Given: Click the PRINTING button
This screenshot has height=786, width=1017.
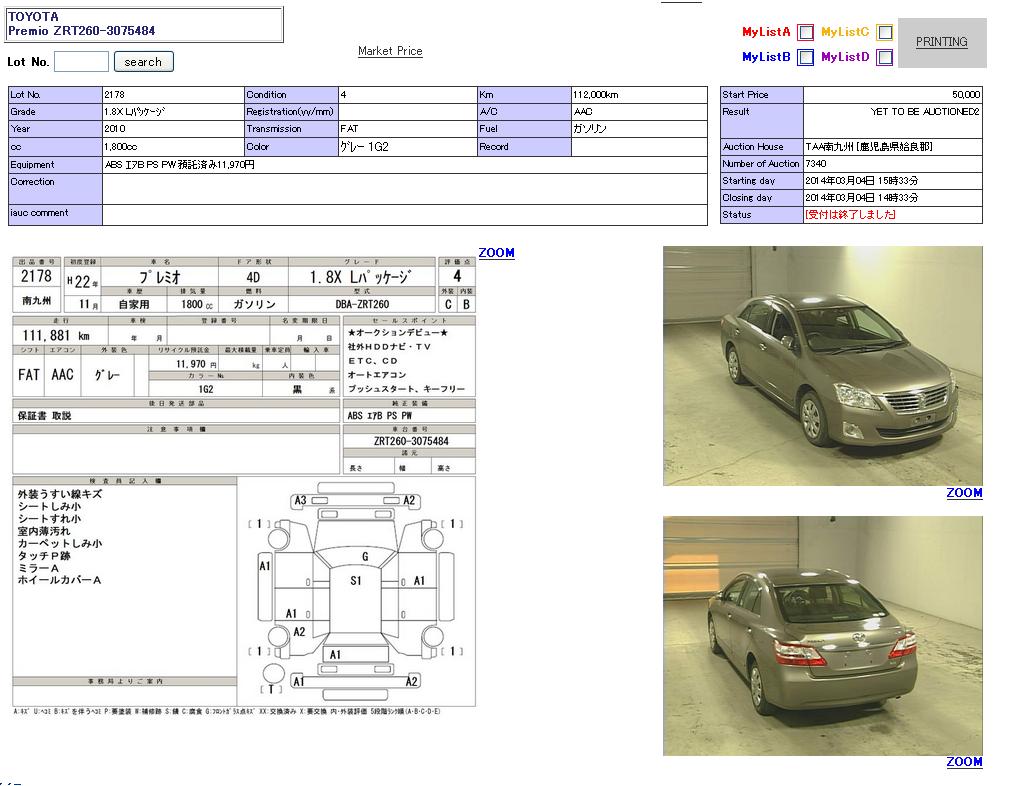Looking at the screenshot, I should pos(941,42).
